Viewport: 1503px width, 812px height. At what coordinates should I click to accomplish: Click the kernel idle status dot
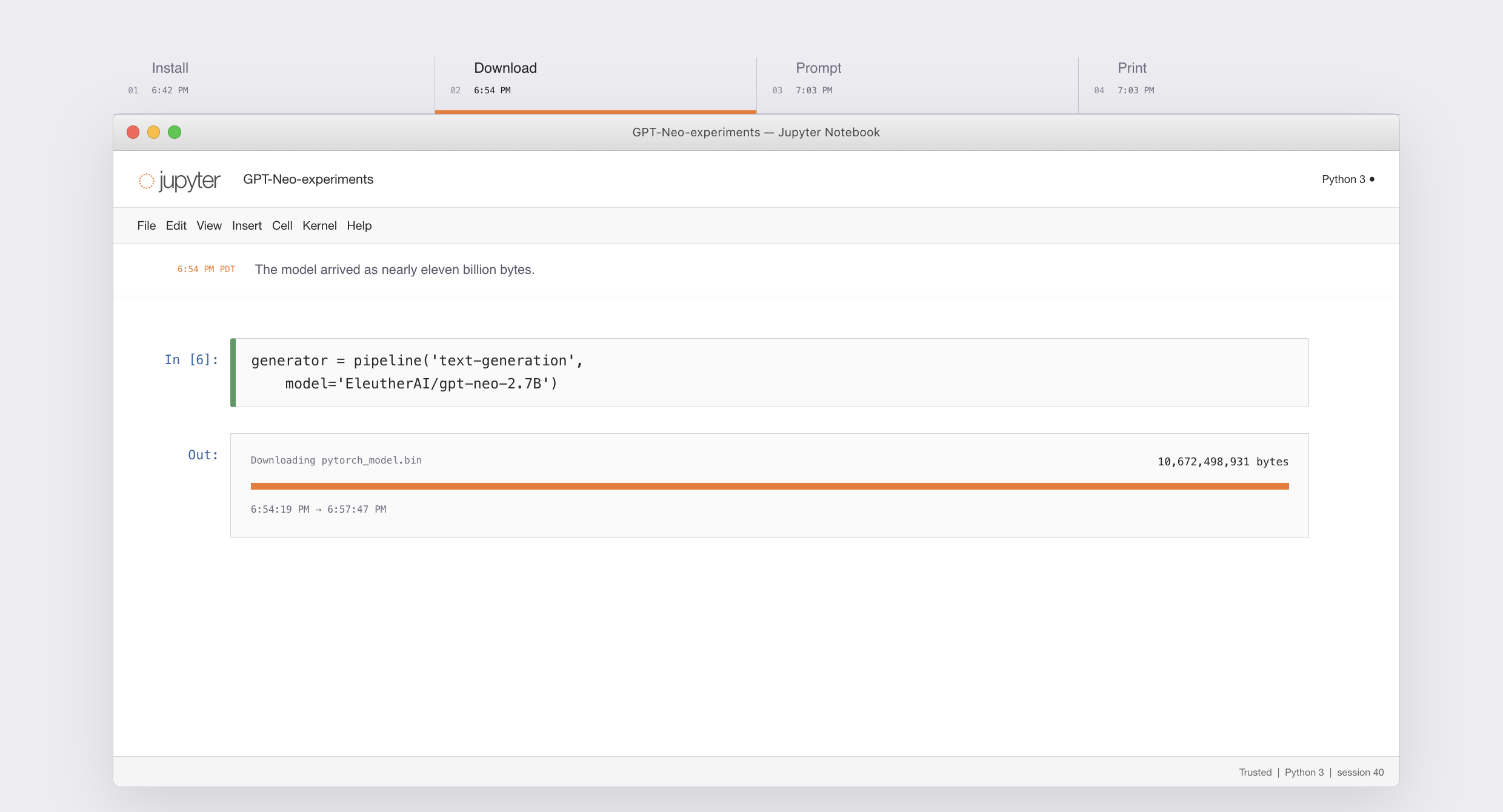point(1372,179)
